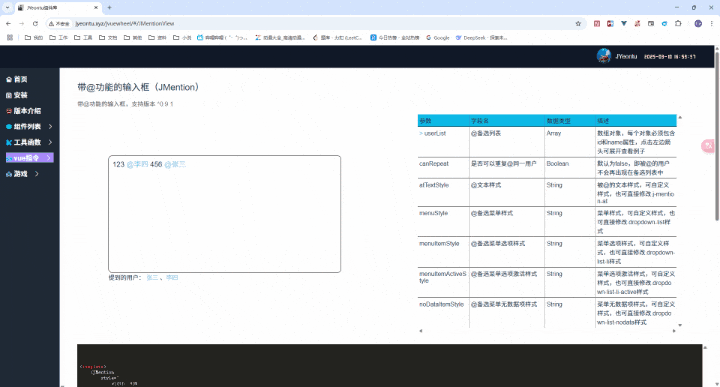The height and width of the screenshot is (387, 720).
Task: Open the 工具 bookmark folder
Action: pos(83,38)
